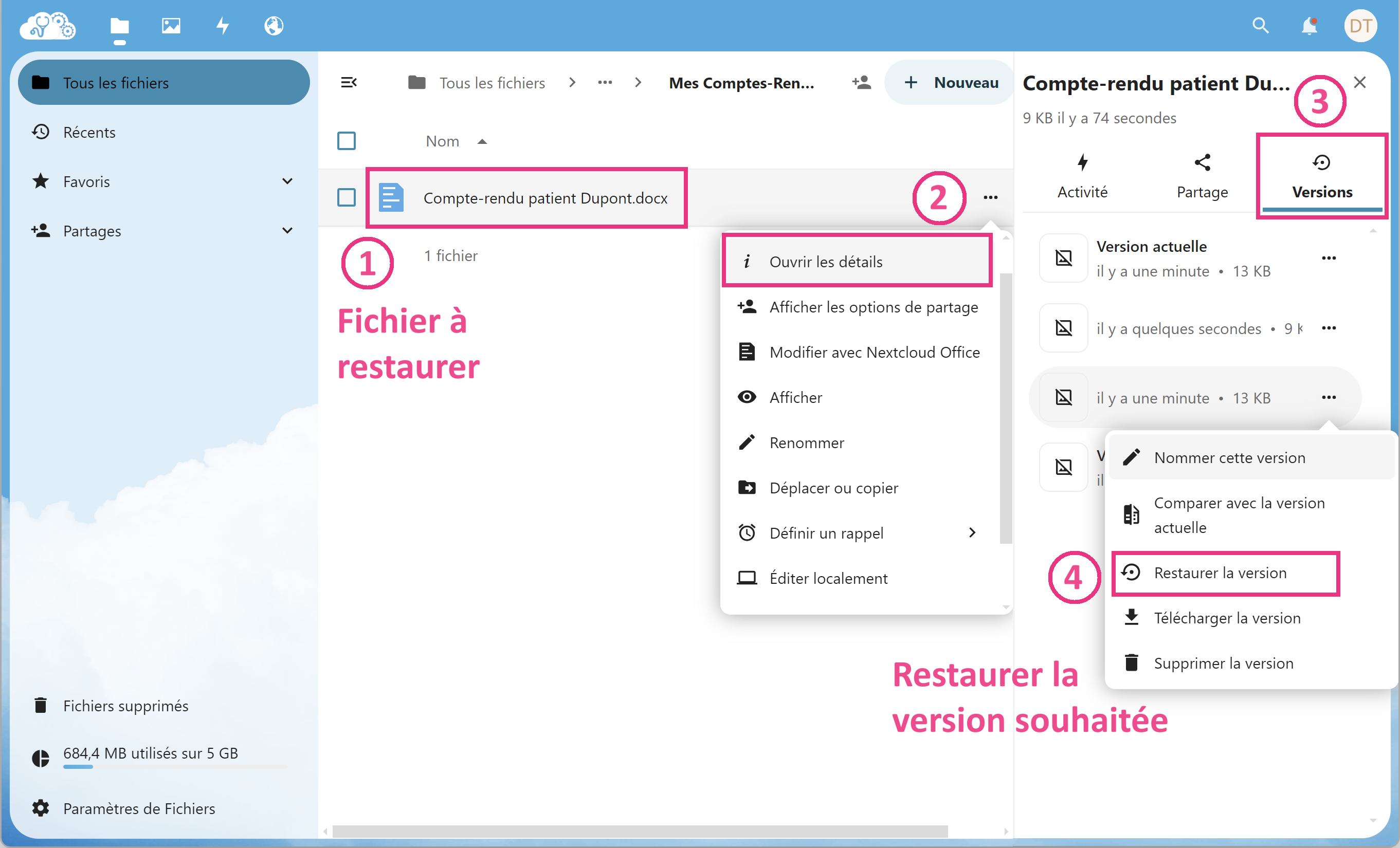This screenshot has width=1400, height=848.
Task: Click the horizontal scrollbar of file list
Action: (x=640, y=831)
